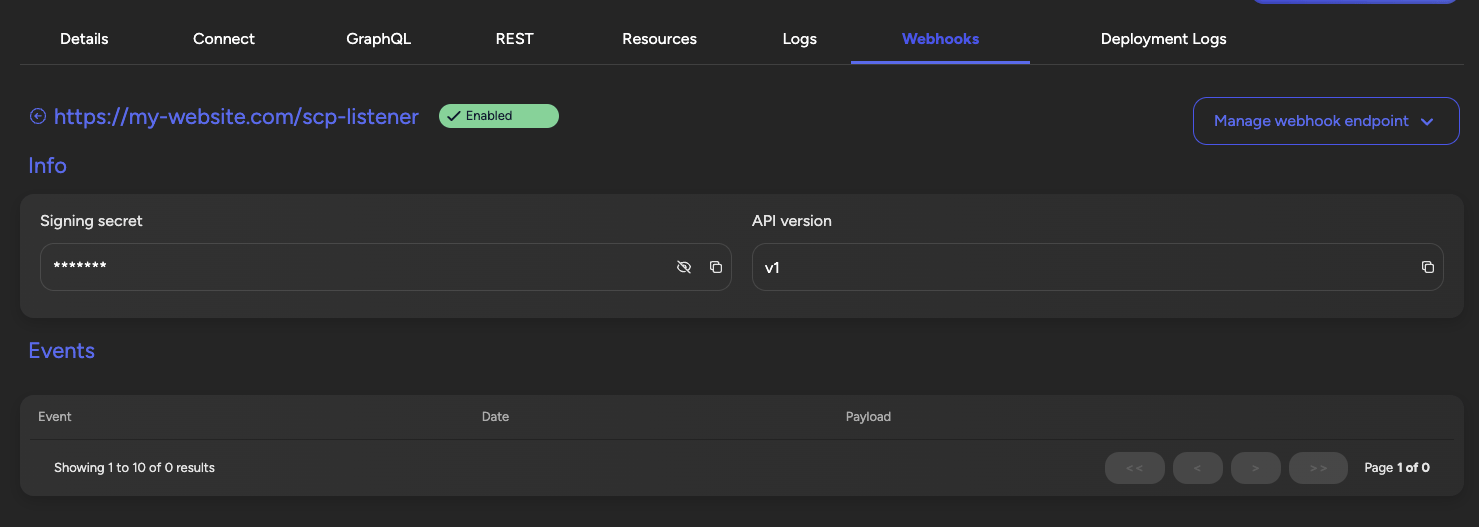
Task: Open the Deployment Logs tab
Action: click(x=1164, y=39)
